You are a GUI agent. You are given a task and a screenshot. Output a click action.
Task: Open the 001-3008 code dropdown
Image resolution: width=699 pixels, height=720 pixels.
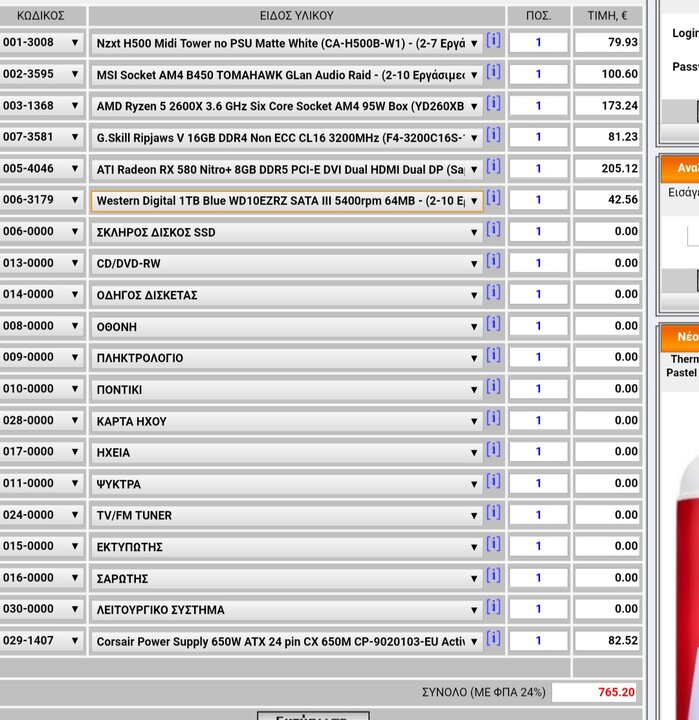click(x=41, y=42)
